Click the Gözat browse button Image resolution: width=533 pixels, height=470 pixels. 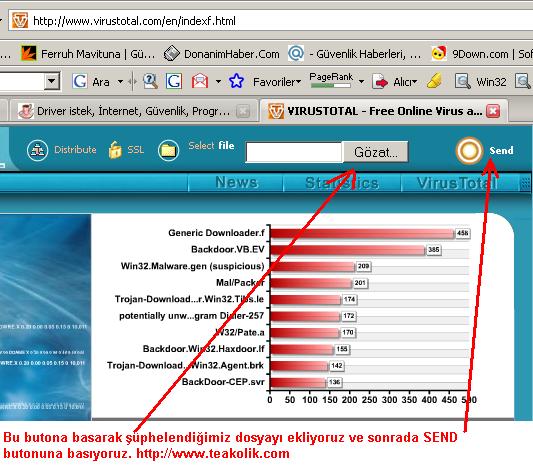coord(375,152)
